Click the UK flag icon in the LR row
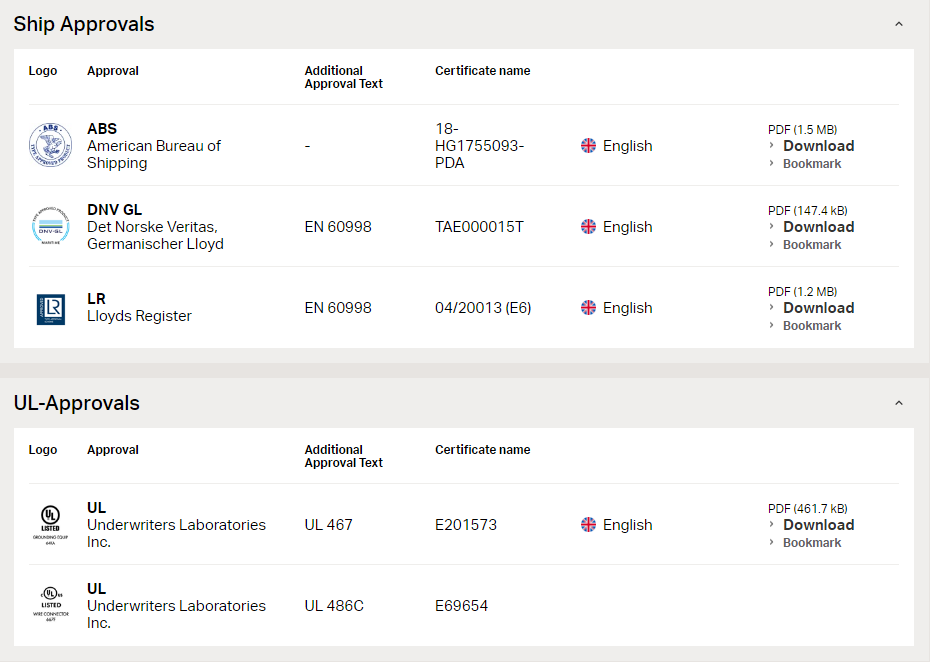This screenshot has height=662, width=930. coord(588,307)
